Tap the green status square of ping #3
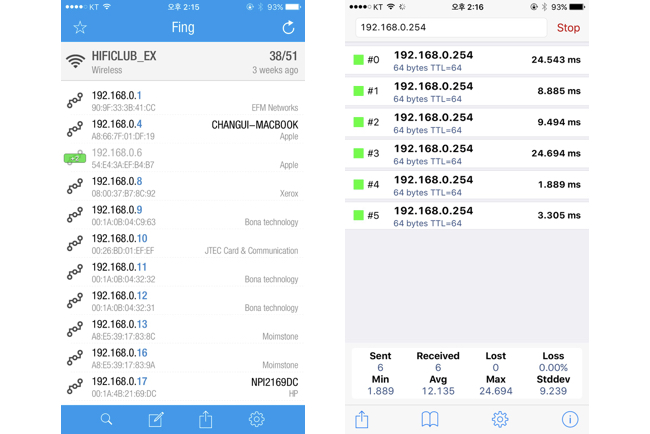650x434 pixels. 359,153
